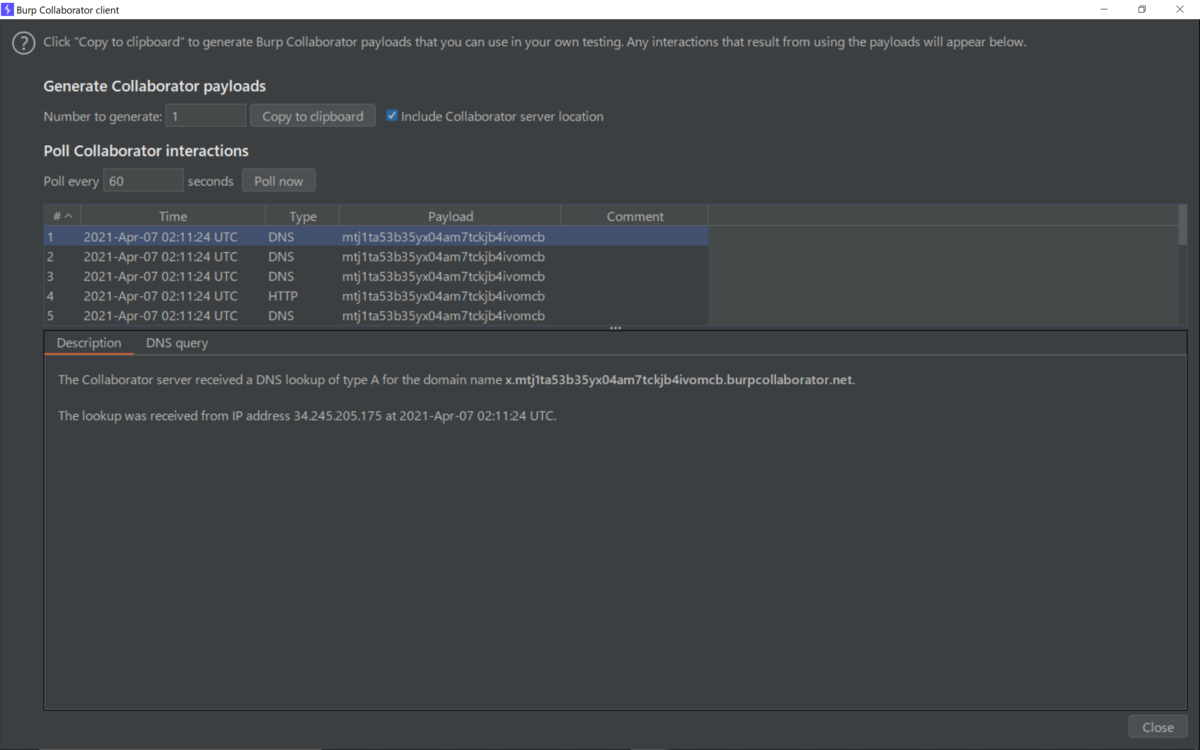Sort by the # column header
Viewport: 1200px width, 750px height.
point(62,216)
